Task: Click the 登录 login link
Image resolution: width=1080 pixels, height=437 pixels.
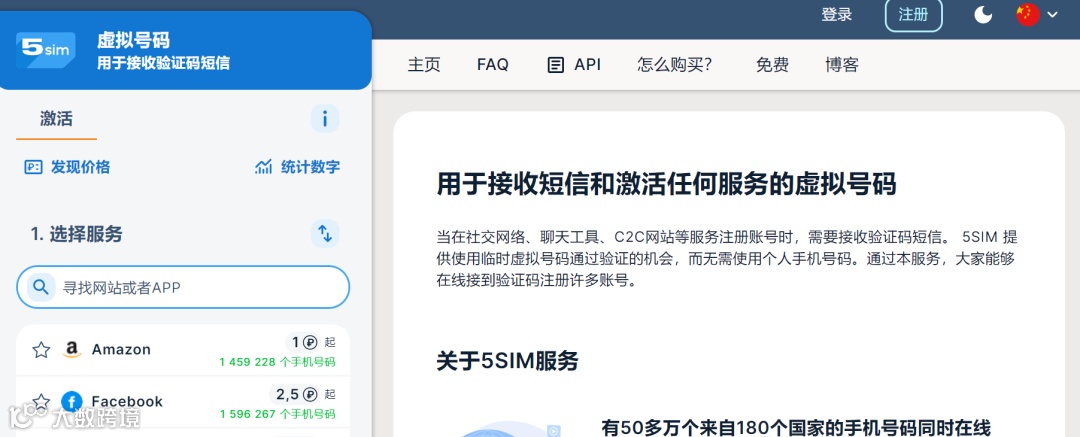Action: tap(837, 14)
